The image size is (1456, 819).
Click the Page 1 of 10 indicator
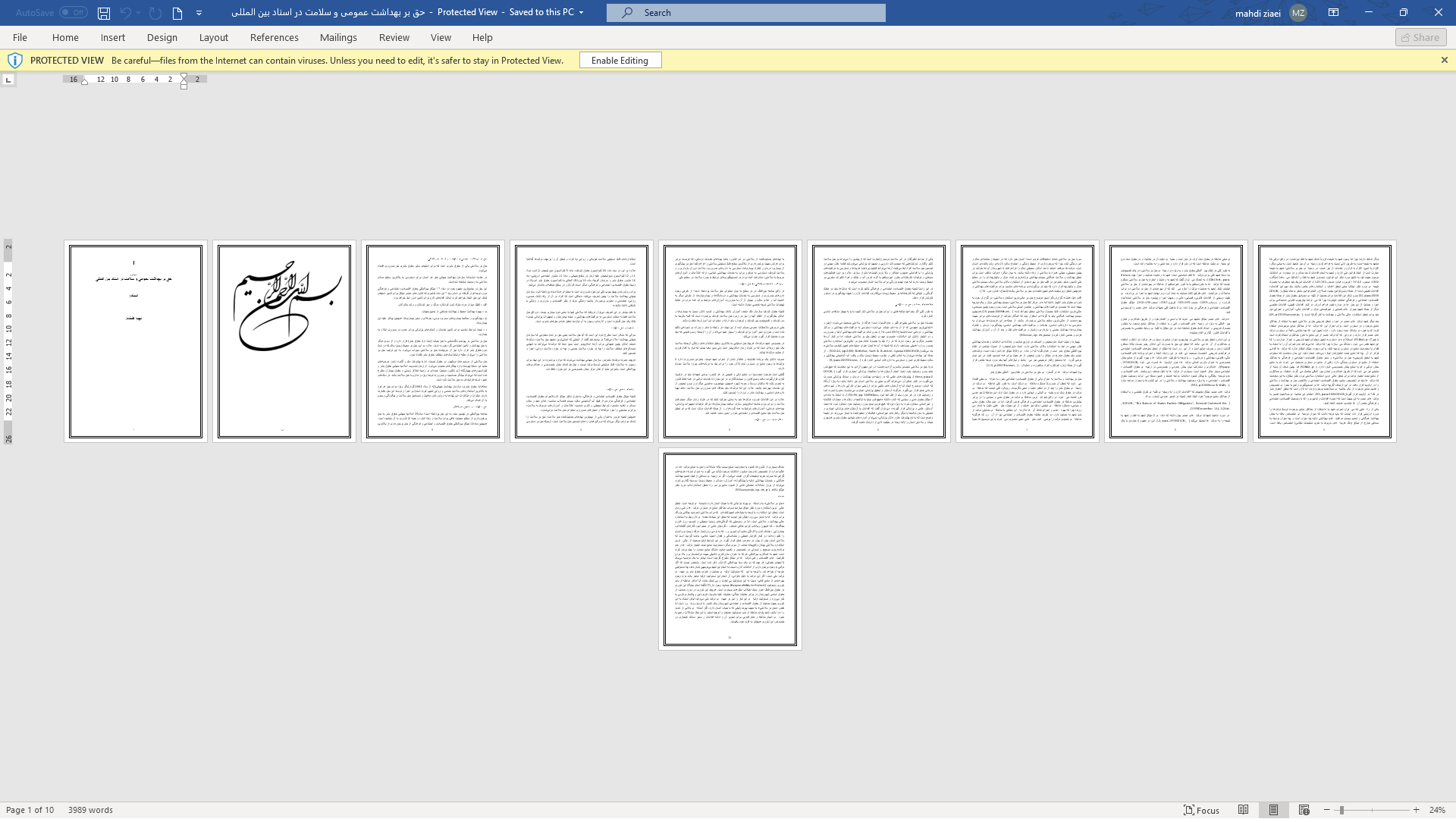point(30,810)
